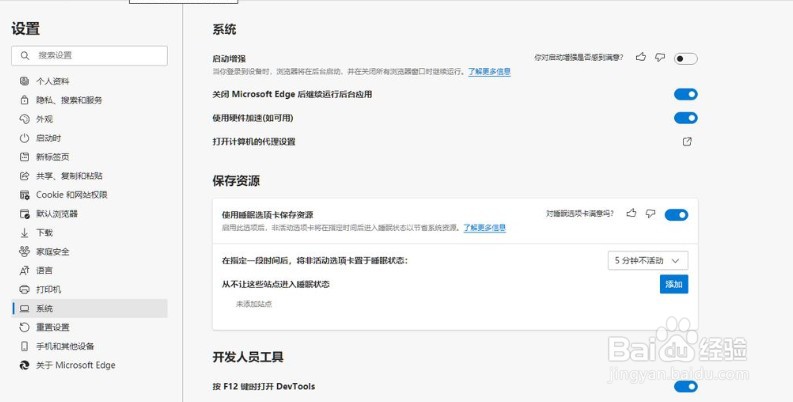
Task: Select 系统 in sidebar
Action: [x=90, y=308]
